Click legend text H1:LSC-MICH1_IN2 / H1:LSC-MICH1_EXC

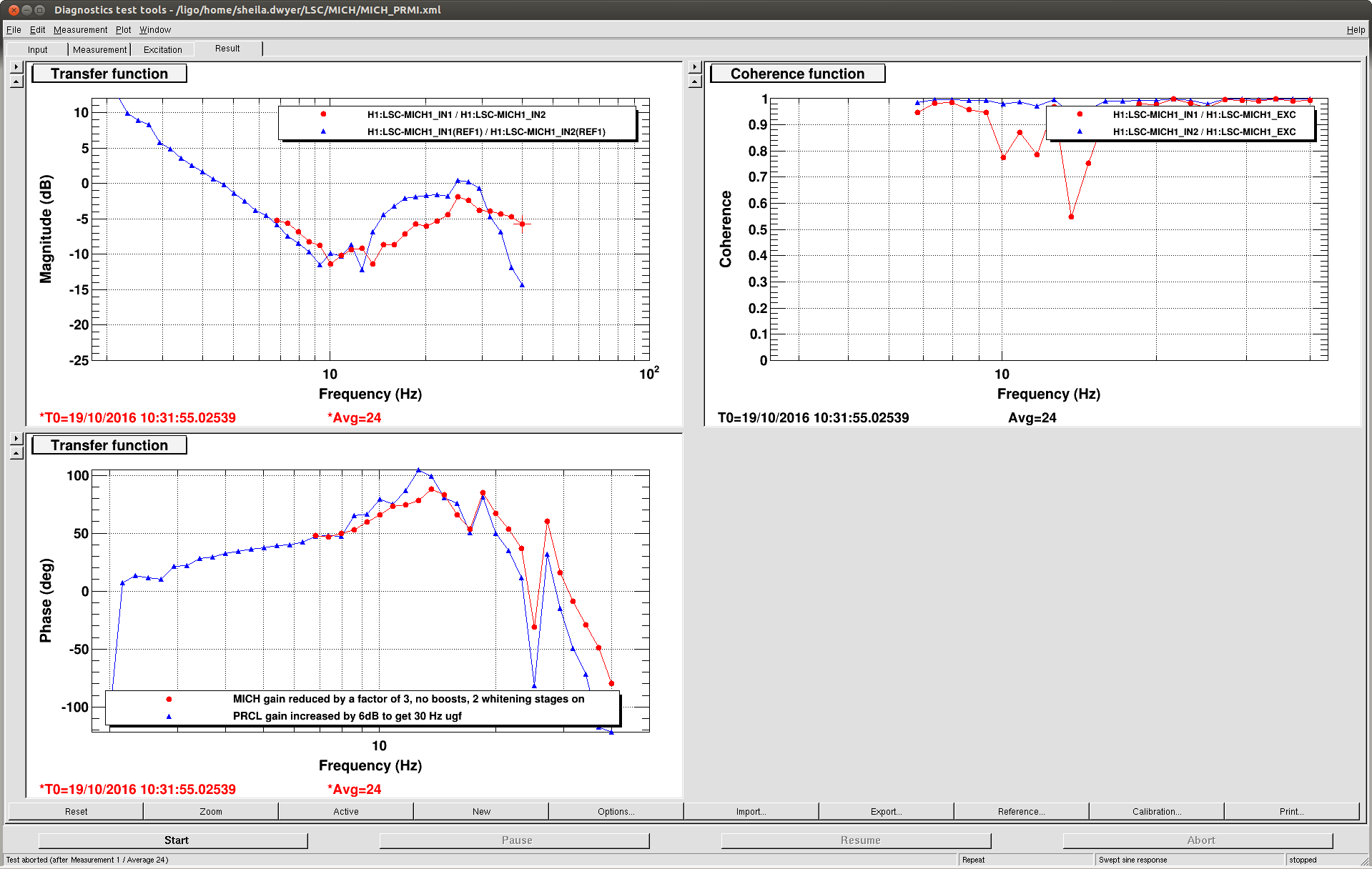pos(1204,131)
